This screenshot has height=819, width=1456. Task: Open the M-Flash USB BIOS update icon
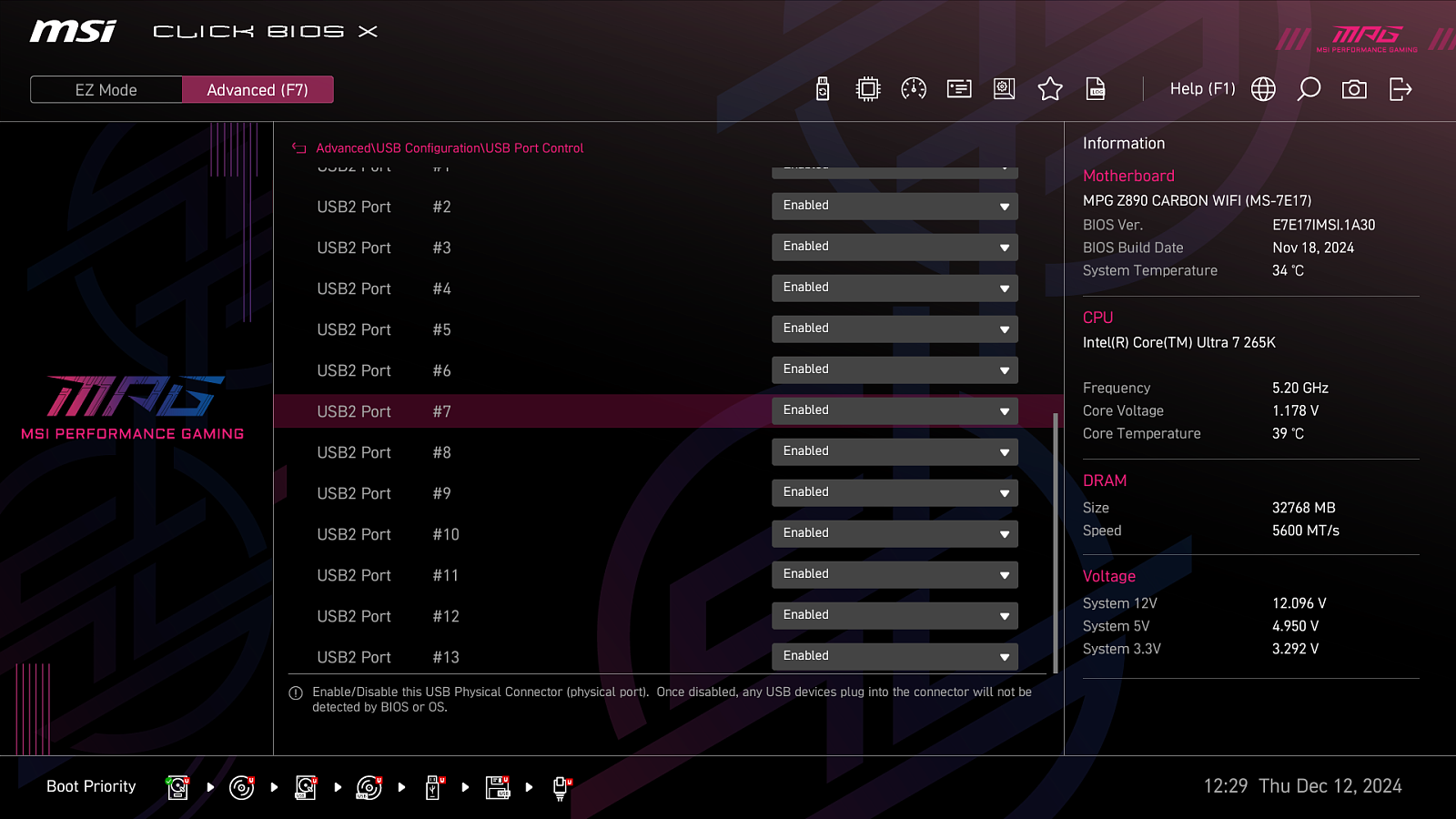[823, 89]
